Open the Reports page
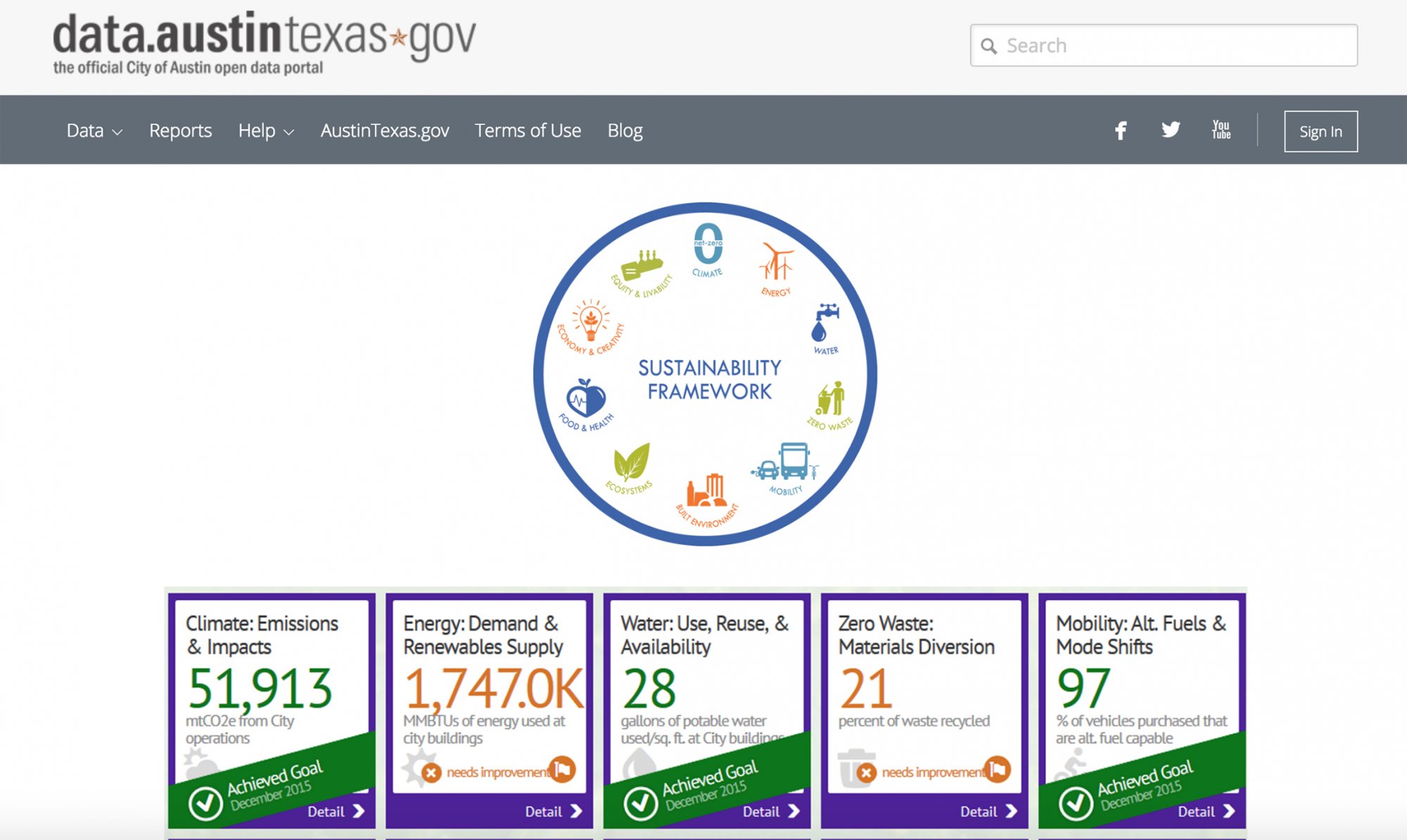The width and height of the screenshot is (1407, 840). click(180, 131)
